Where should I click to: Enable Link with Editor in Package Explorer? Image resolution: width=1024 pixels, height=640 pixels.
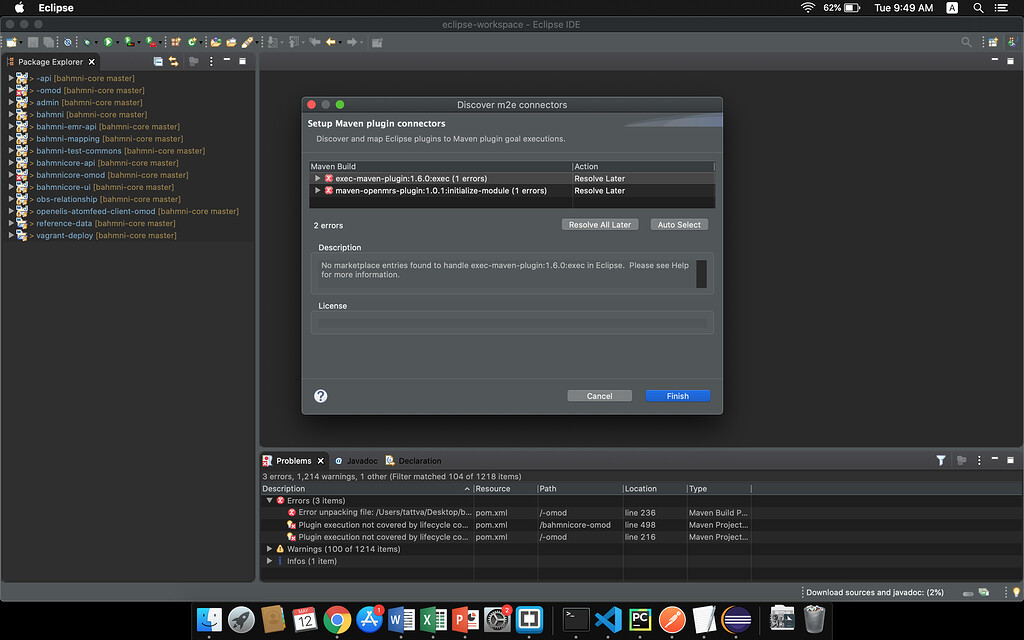tap(173, 60)
